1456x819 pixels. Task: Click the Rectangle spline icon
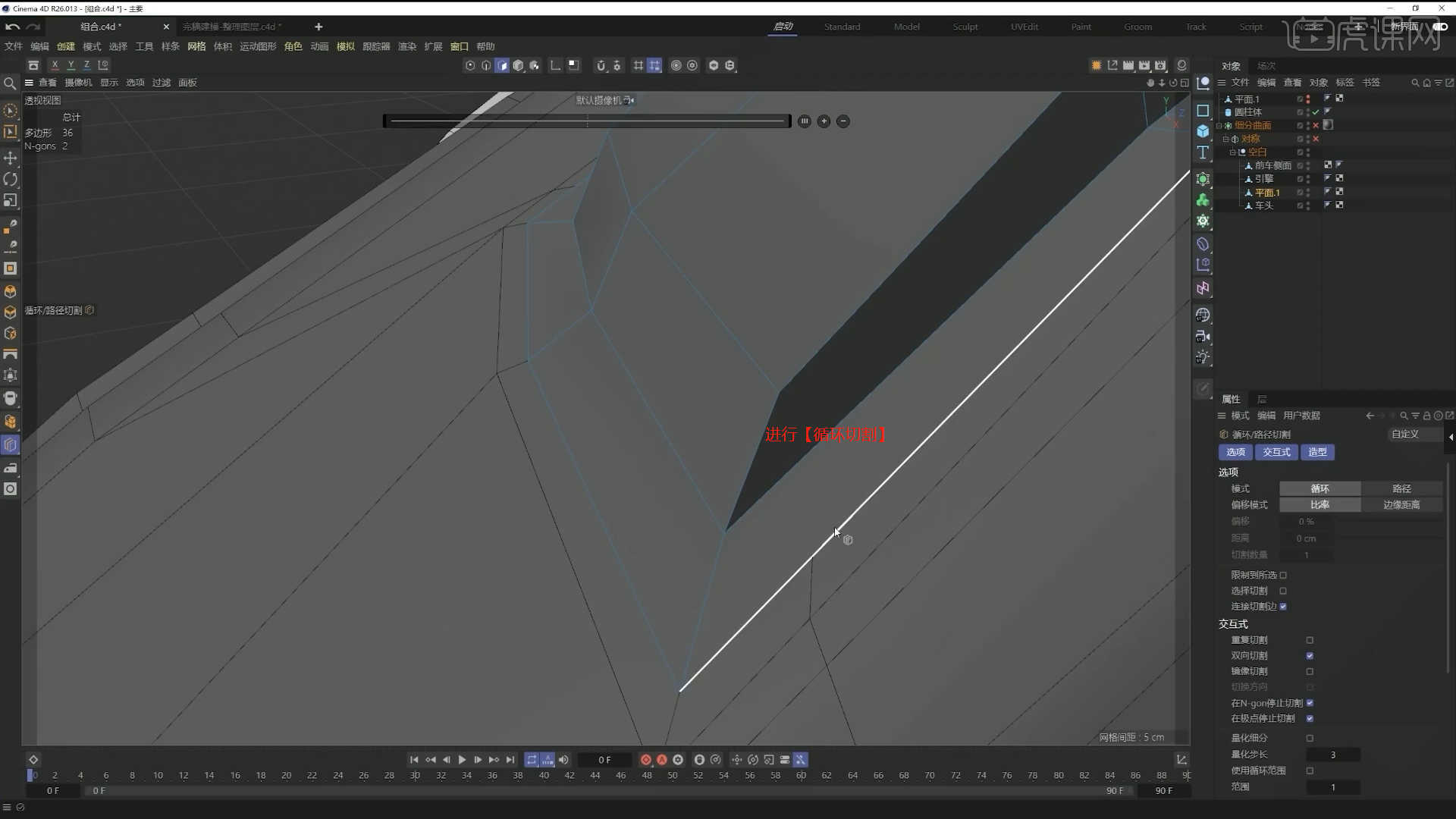(x=1203, y=111)
